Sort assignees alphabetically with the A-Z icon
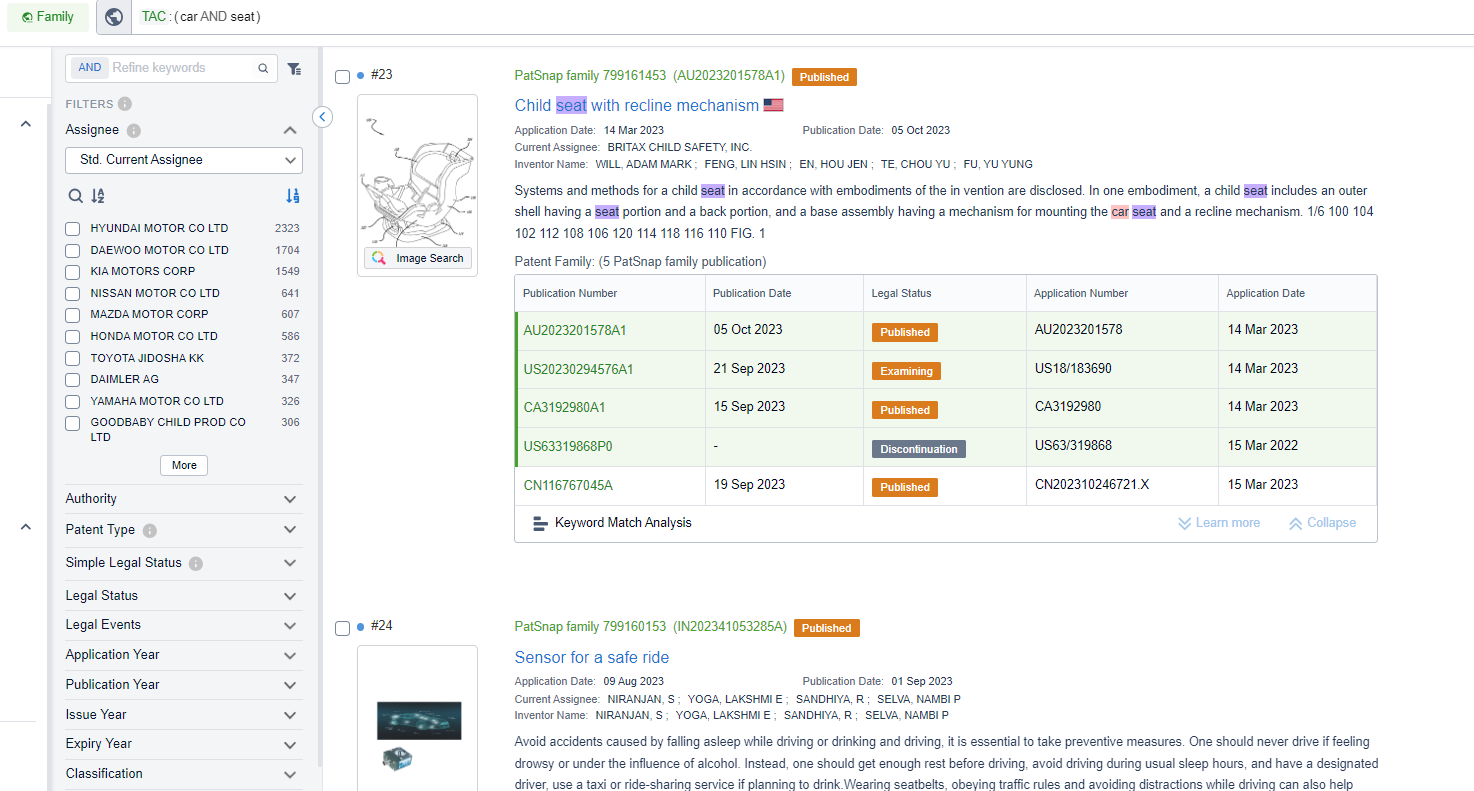The width and height of the screenshot is (1474, 791). pos(98,196)
